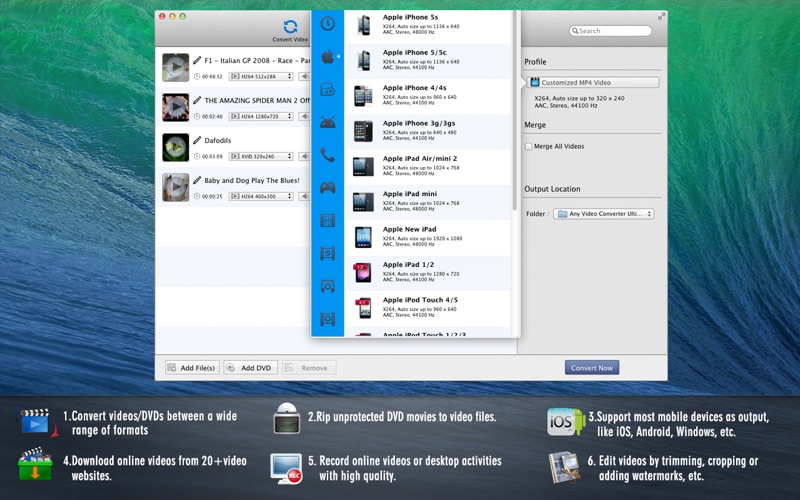Image resolution: width=800 pixels, height=500 pixels.
Task: Choose the Apple iPhone 5/5c profile
Action: pos(428,61)
